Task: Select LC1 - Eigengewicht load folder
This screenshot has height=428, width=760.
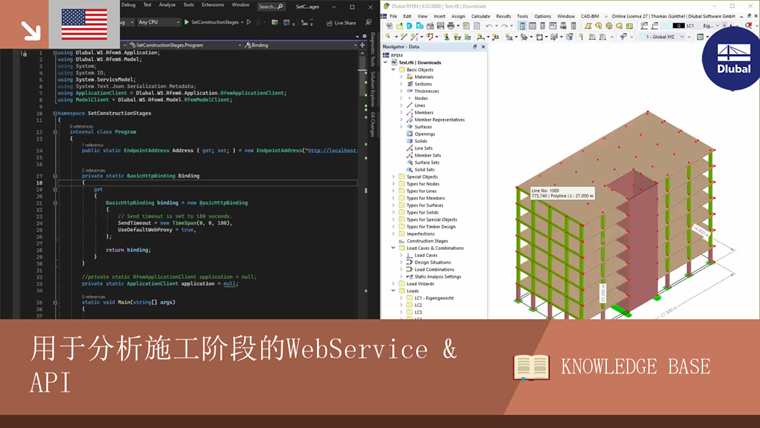Action: click(x=434, y=298)
